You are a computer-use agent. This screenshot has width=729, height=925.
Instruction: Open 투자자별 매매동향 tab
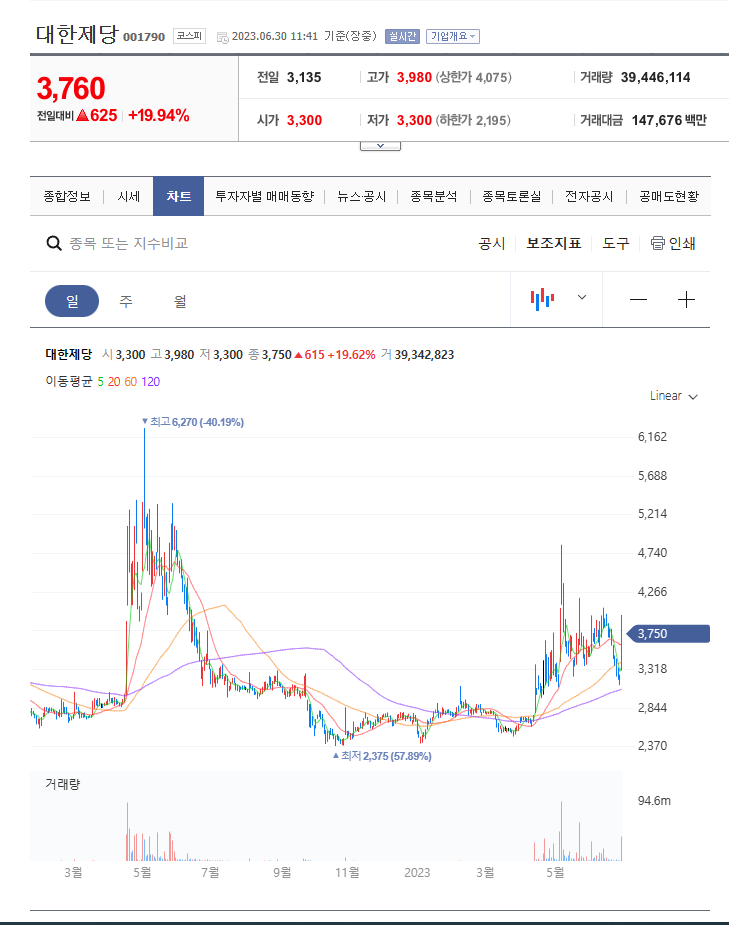point(264,196)
